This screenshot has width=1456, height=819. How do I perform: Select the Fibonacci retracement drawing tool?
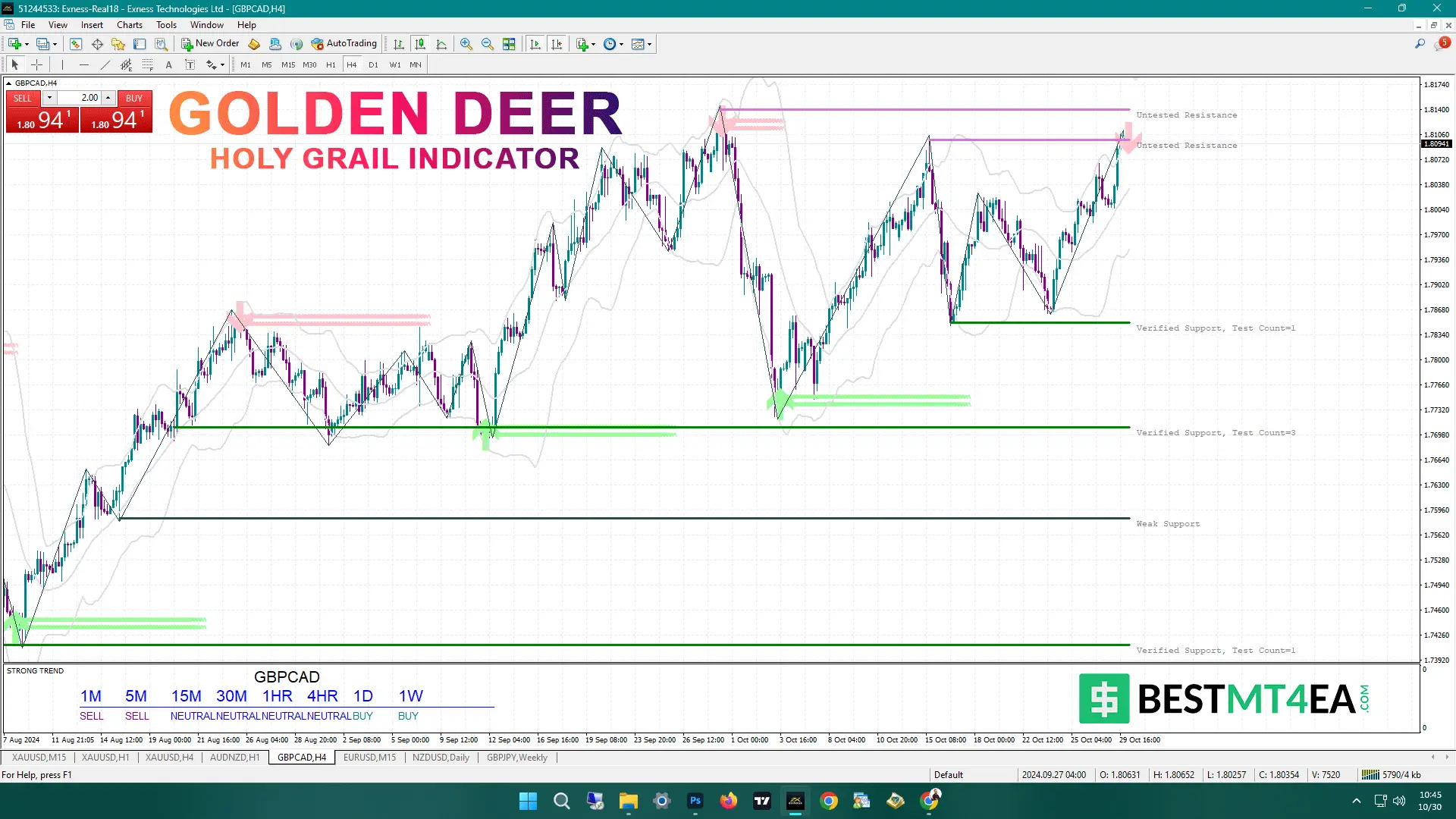click(x=146, y=65)
